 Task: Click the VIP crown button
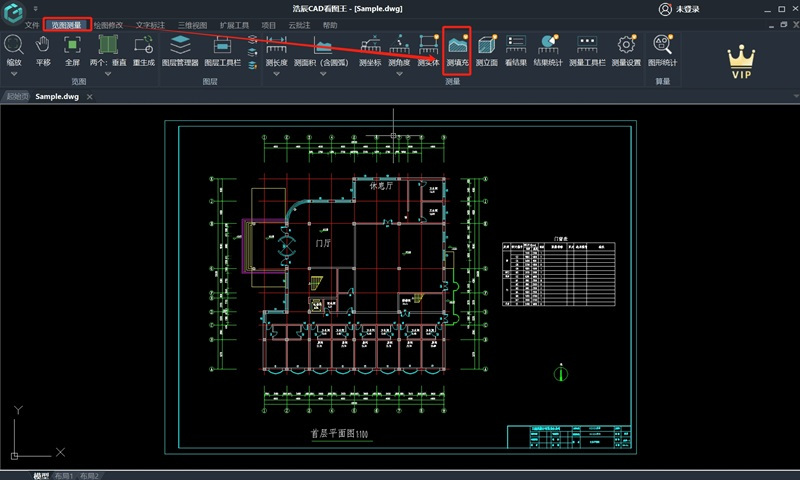tap(741, 62)
